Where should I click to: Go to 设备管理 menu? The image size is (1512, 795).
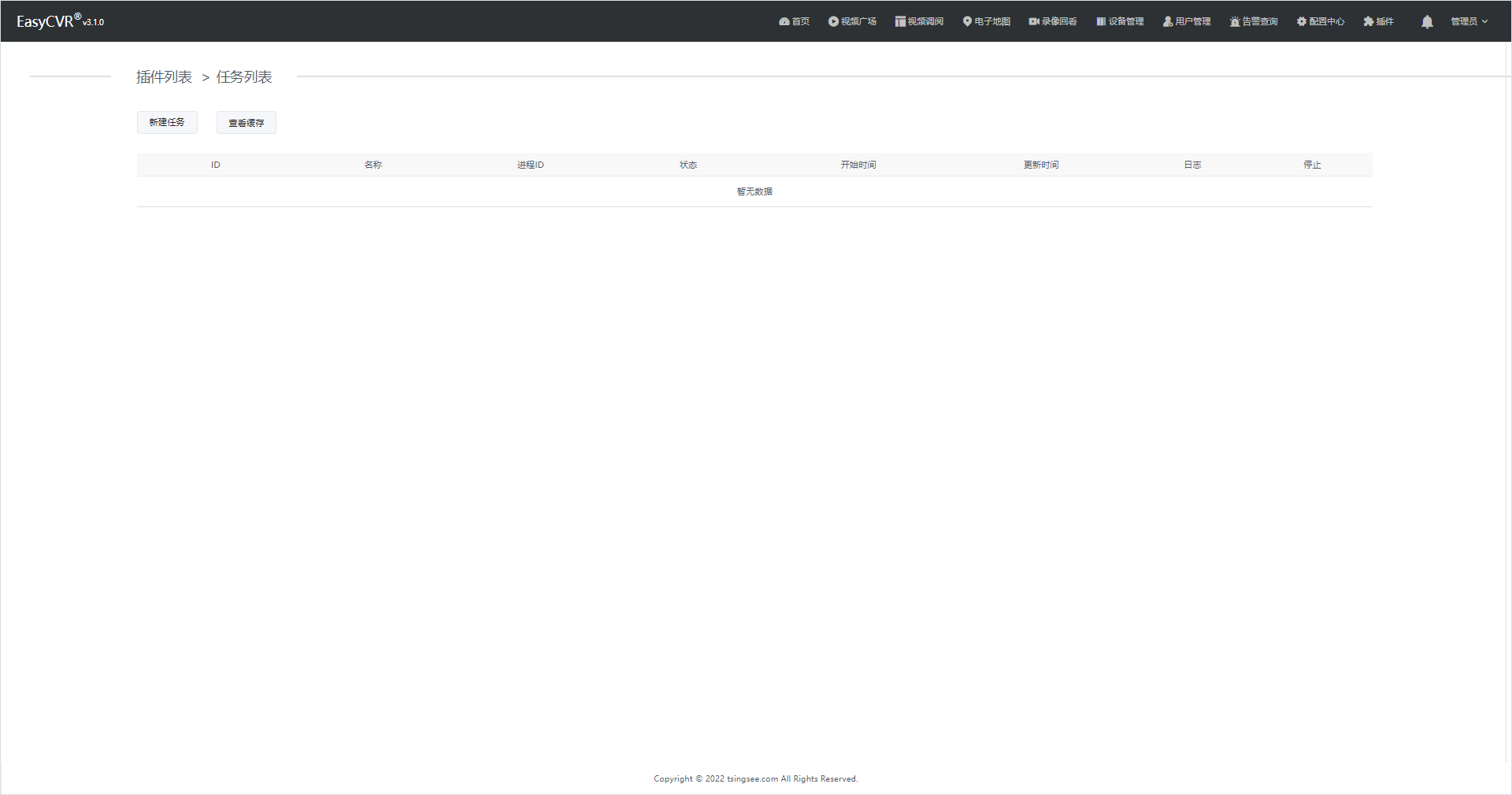(x=1120, y=21)
